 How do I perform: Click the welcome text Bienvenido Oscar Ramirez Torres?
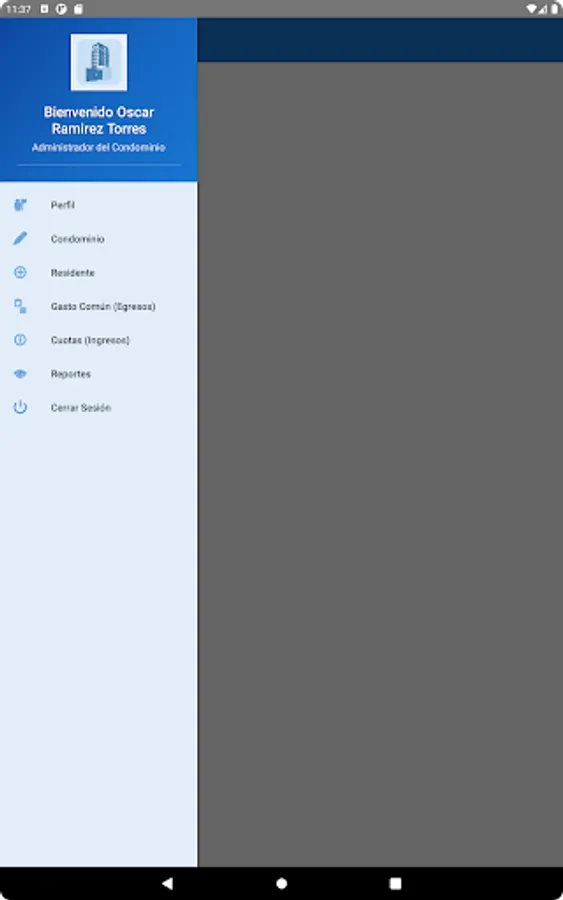point(99,120)
